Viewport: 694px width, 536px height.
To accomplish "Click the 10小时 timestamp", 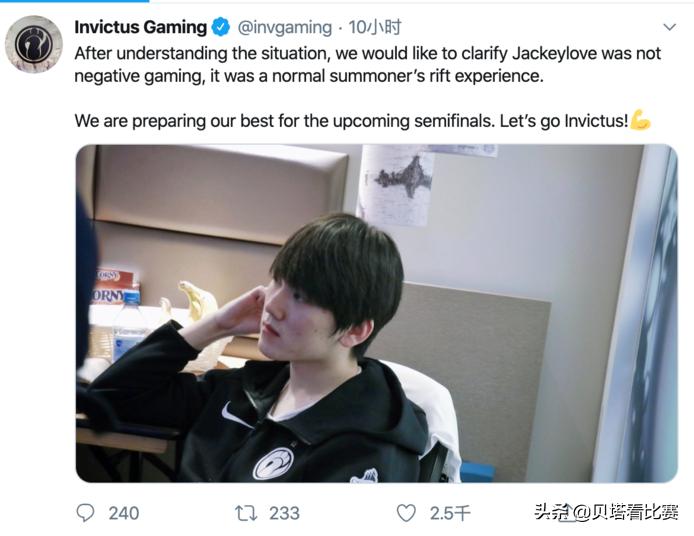I will [374, 27].
